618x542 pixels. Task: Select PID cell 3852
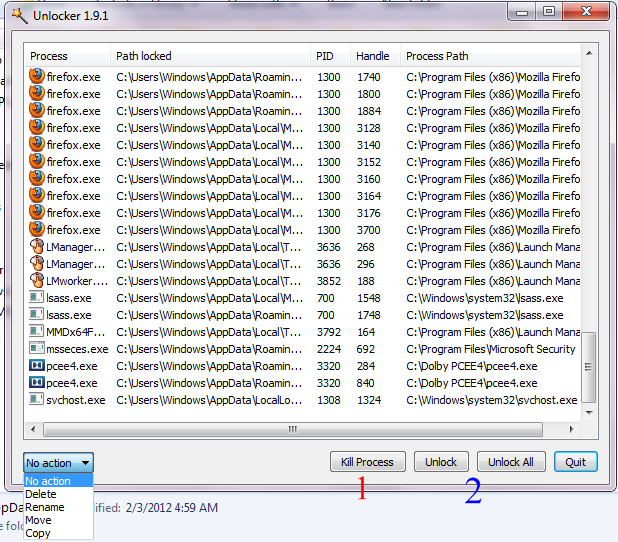(x=329, y=281)
